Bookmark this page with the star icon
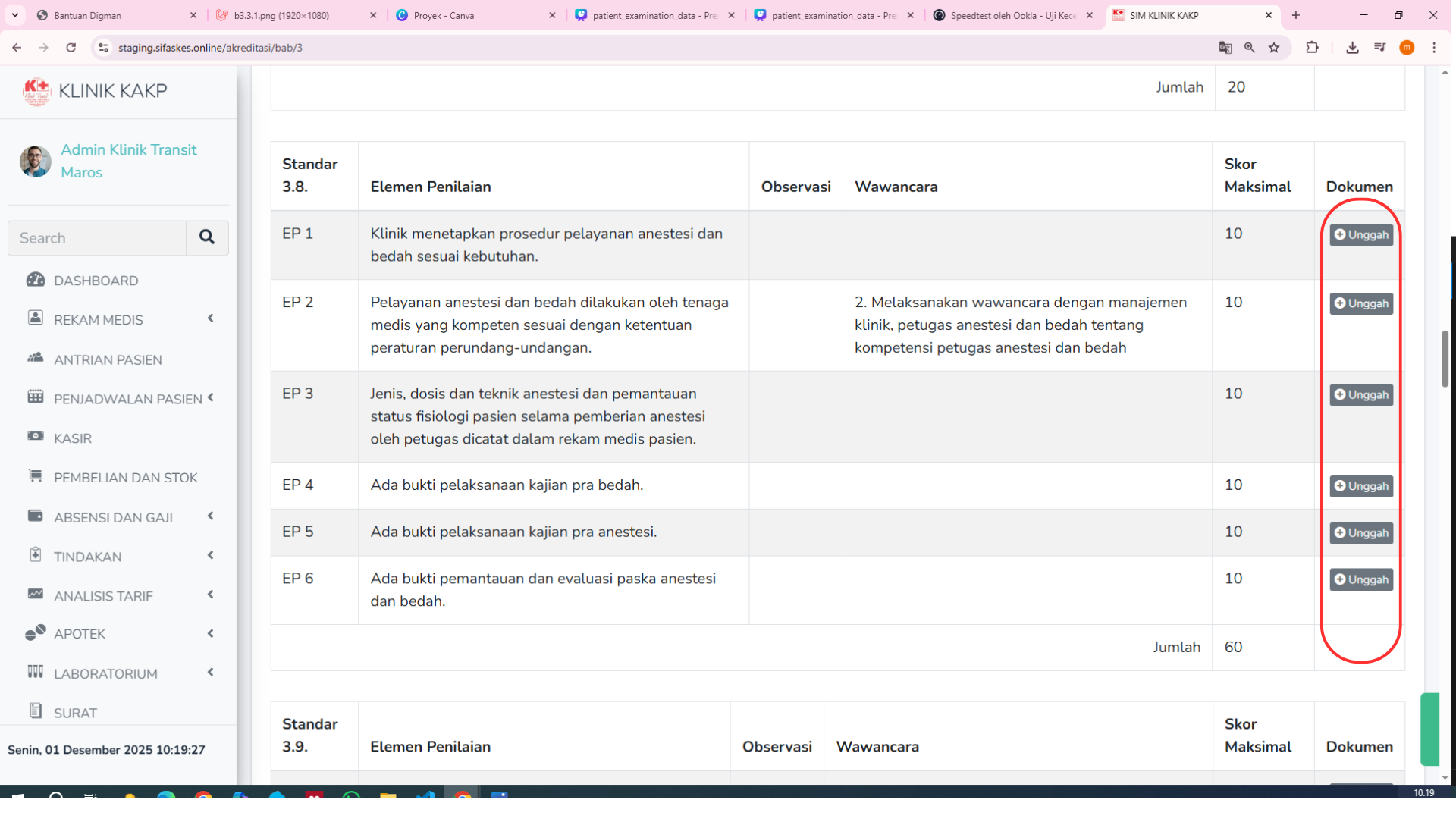 [x=1274, y=48]
